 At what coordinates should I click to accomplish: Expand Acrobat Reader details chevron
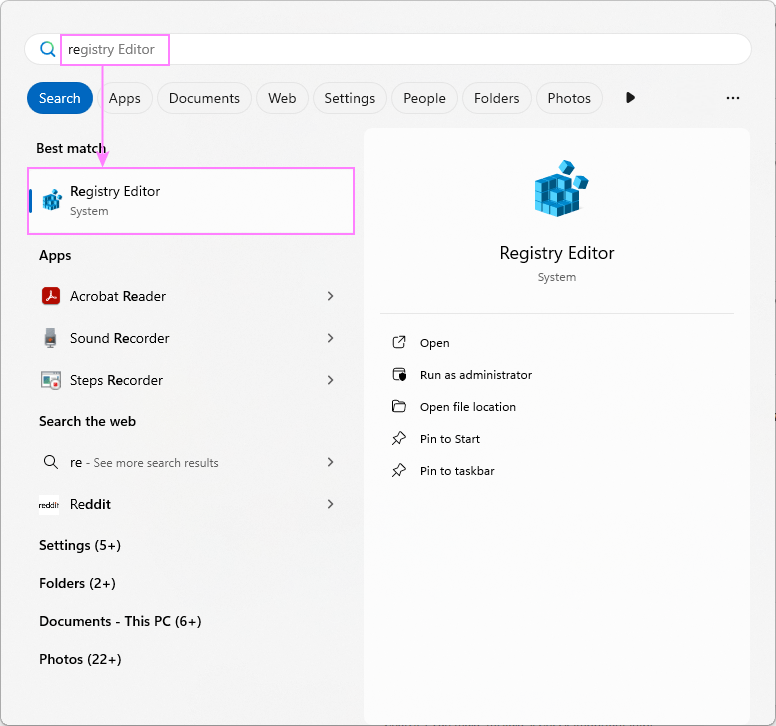pyautogui.click(x=330, y=296)
